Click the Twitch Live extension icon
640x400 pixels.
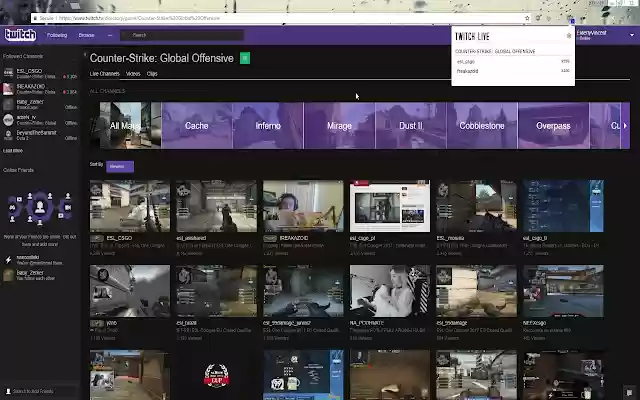(x=572, y=20)
